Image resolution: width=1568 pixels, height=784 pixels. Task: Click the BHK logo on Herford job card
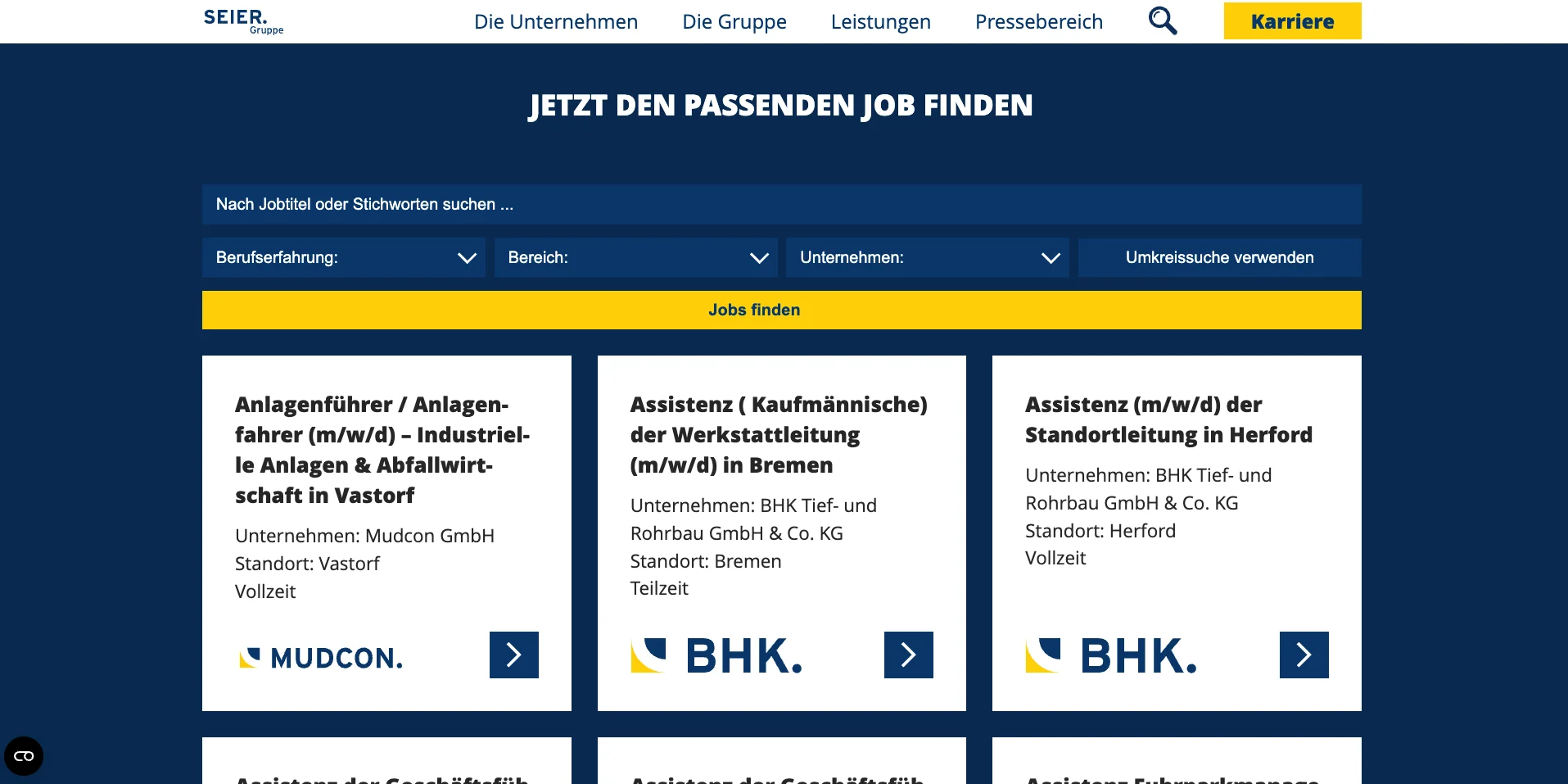[1111, 655]
